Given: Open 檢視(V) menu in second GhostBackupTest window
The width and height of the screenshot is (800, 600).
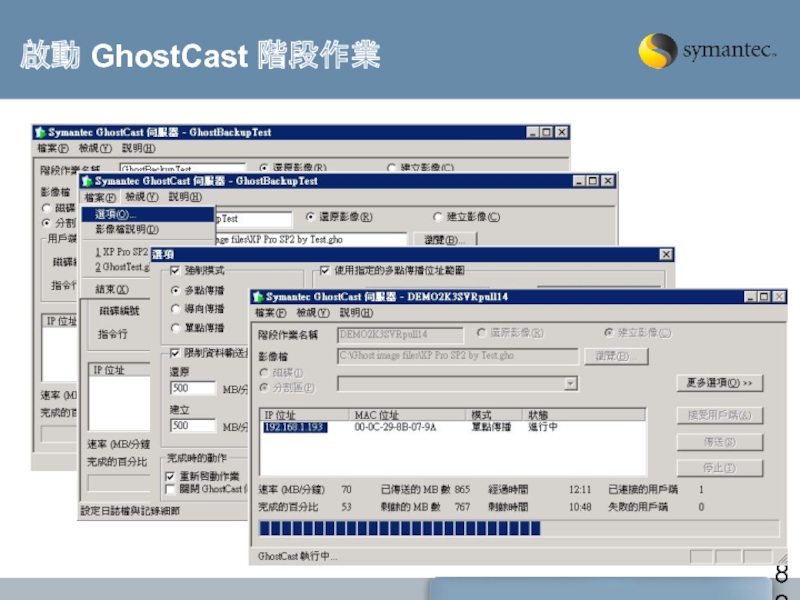Looking at the screenshot, I should pyautogui.click(x=142, y=197).
